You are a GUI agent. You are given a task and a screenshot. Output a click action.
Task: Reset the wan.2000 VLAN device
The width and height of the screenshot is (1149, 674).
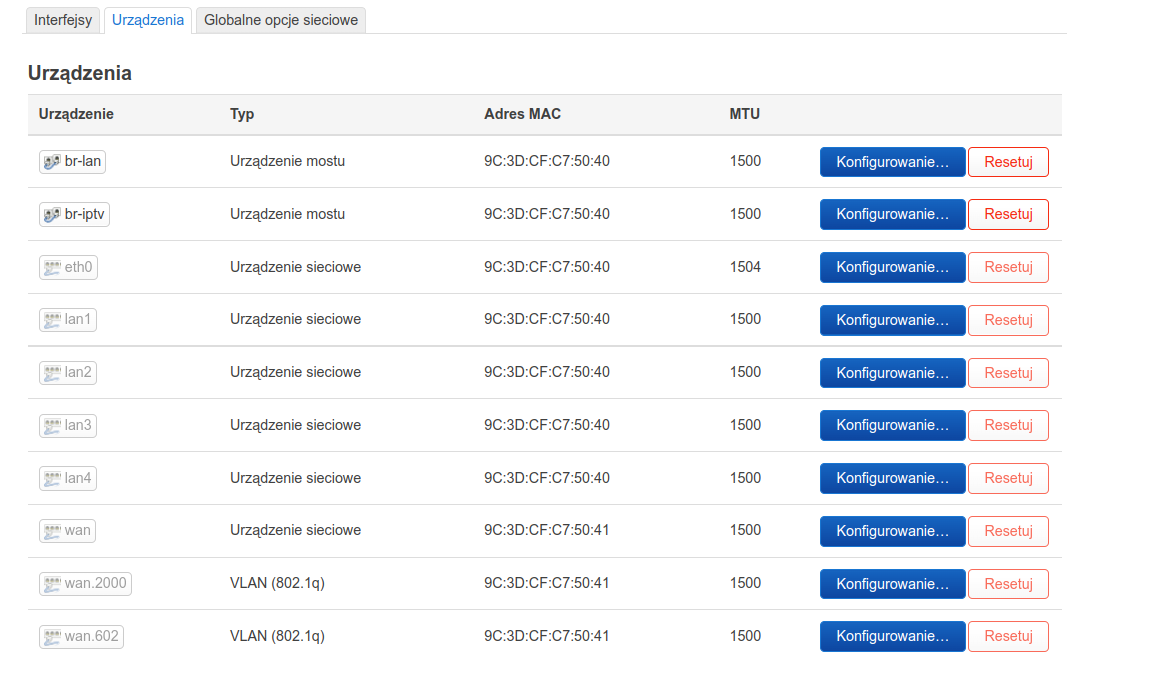click(1008, 584)
